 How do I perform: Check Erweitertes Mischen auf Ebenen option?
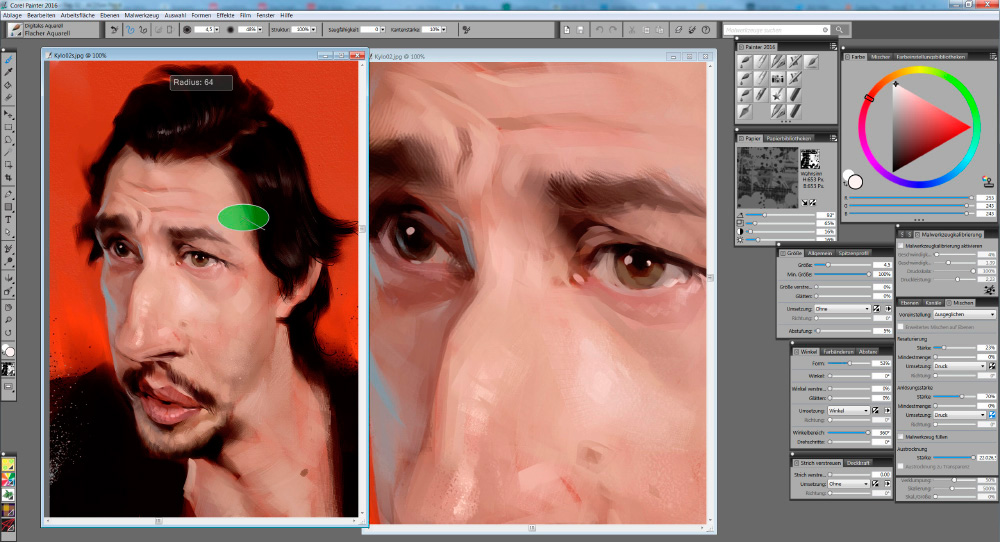tap(900, 327)
